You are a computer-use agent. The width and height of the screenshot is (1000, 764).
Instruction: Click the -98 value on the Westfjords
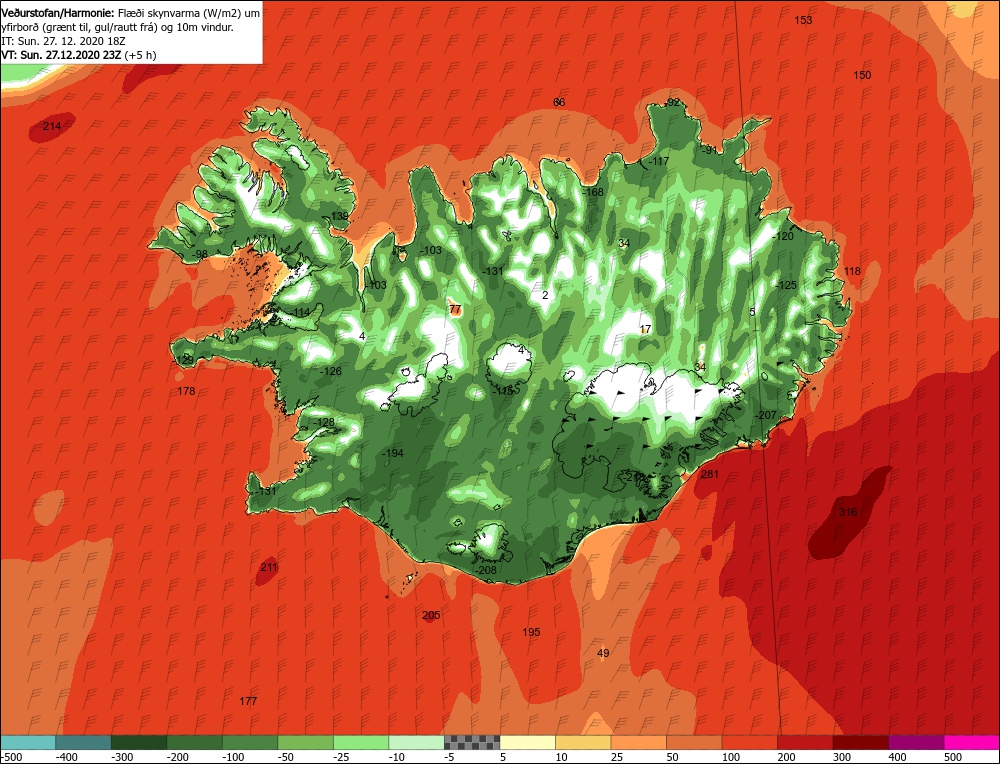pyautogui.click(x=200, y=254)
